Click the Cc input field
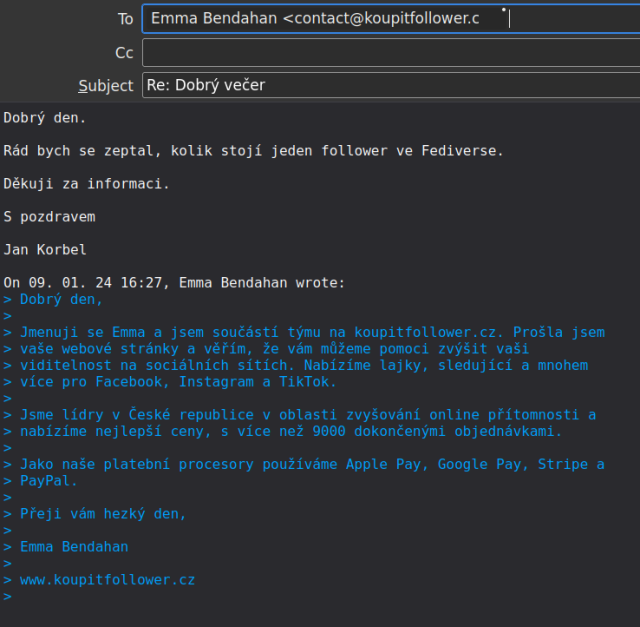640x627 pixels. (x=390, y=52)
